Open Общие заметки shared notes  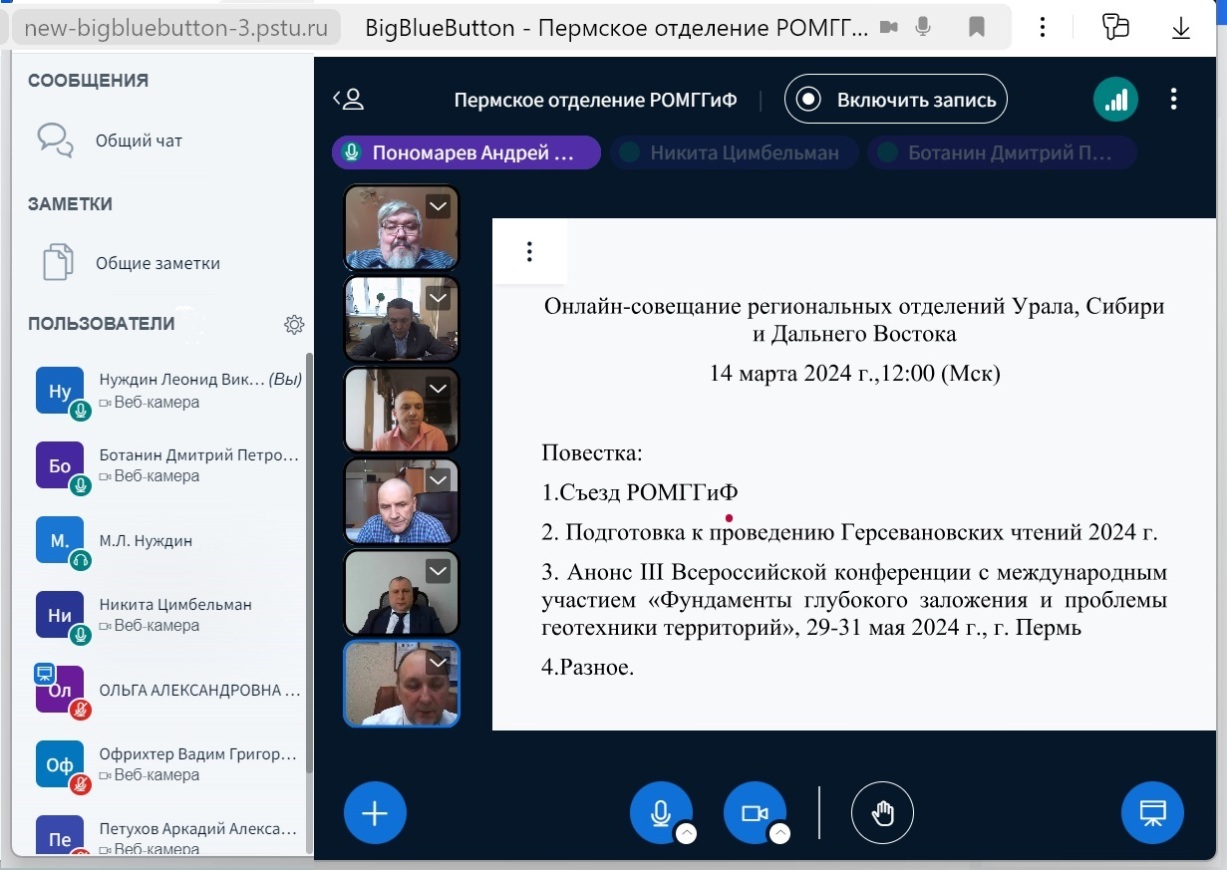[x=130, y=263]
